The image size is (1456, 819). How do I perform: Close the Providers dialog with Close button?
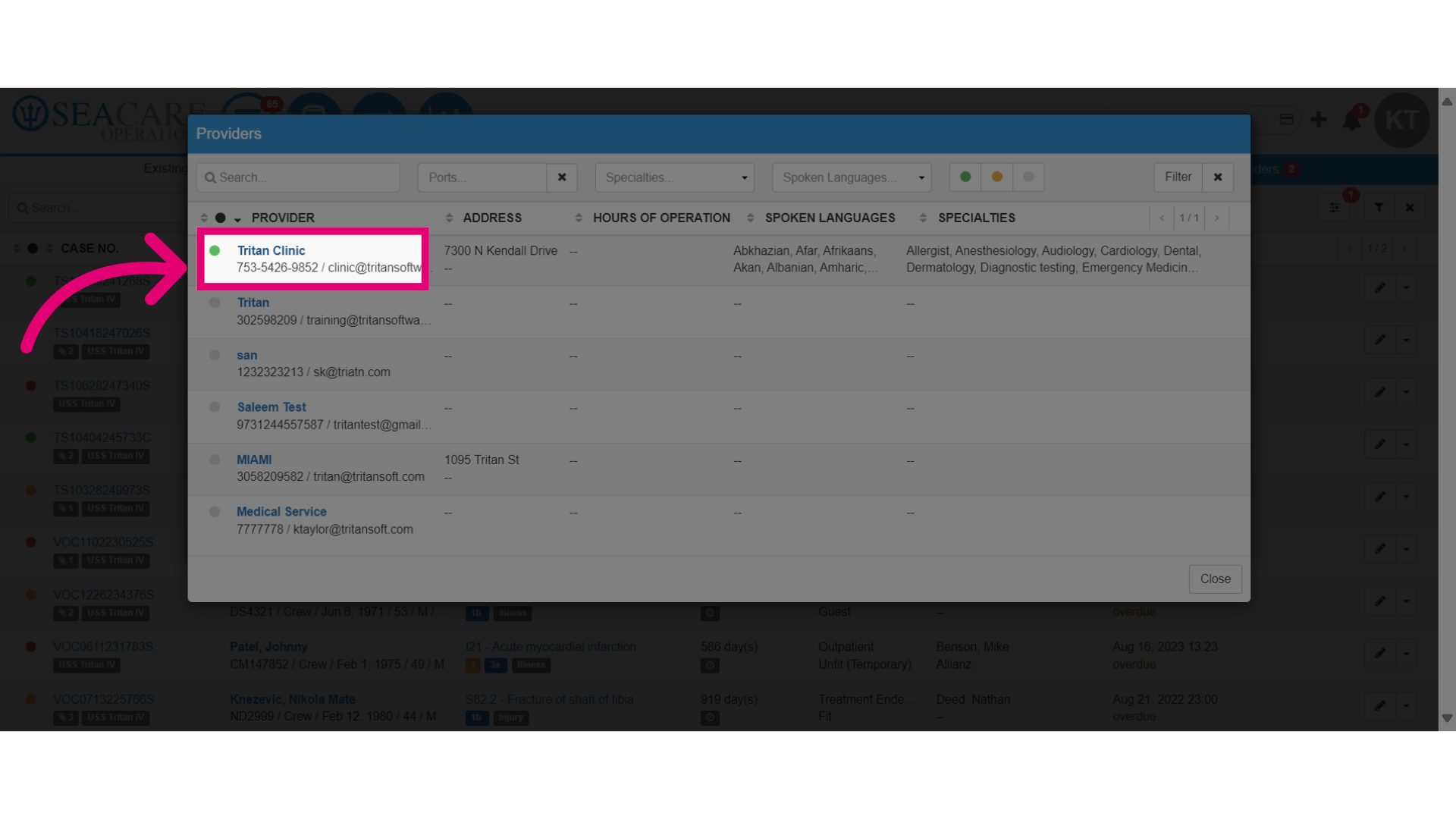click(x=1215, y=579)
